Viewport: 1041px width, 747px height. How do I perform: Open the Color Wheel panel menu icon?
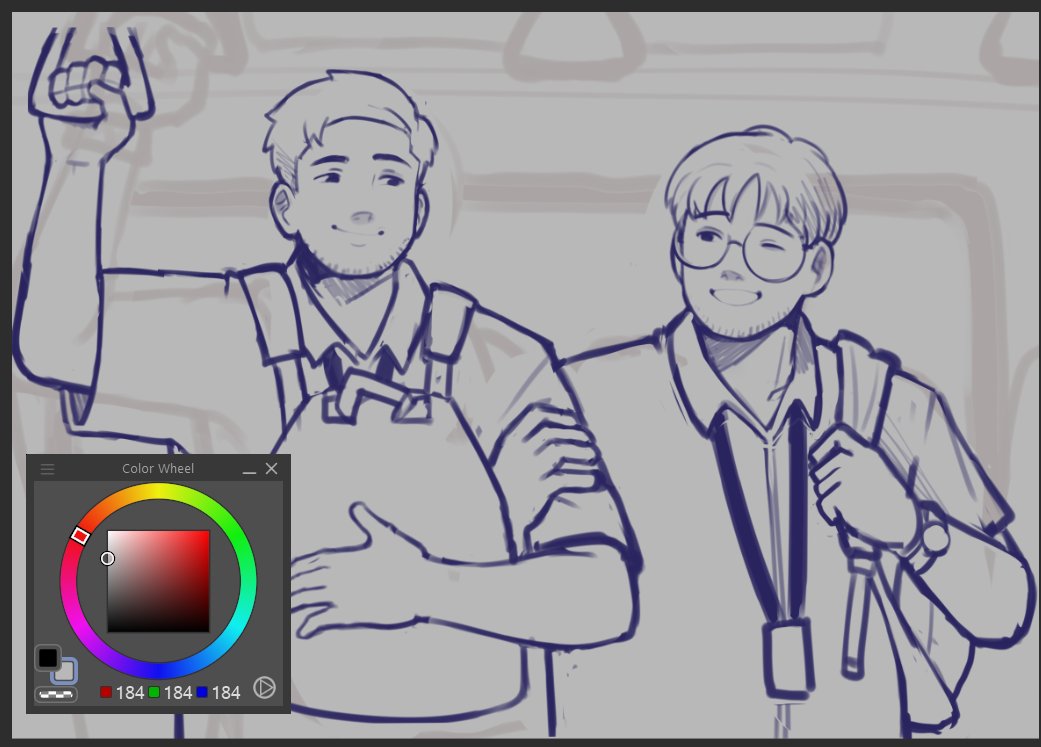tap(47, 469)
